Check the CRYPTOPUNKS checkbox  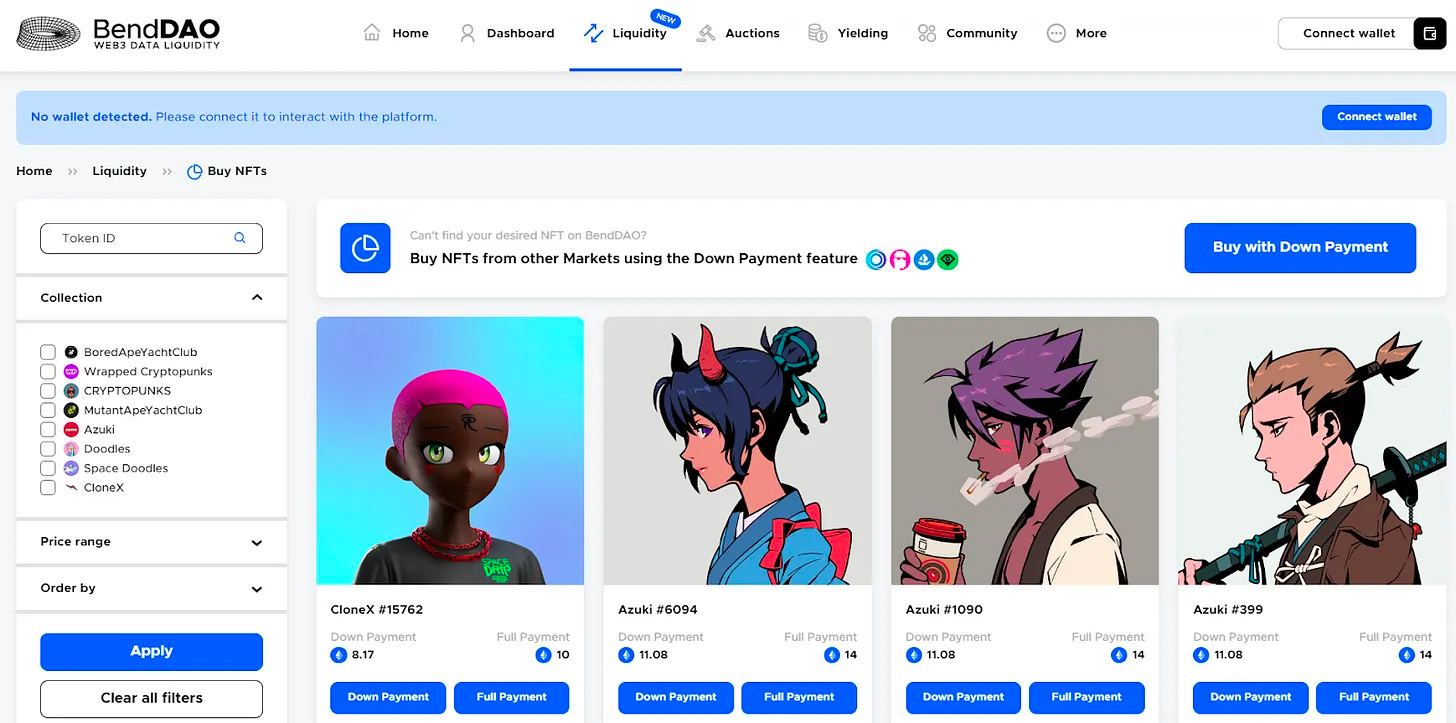pyautogui.click(x=48, y=391)
